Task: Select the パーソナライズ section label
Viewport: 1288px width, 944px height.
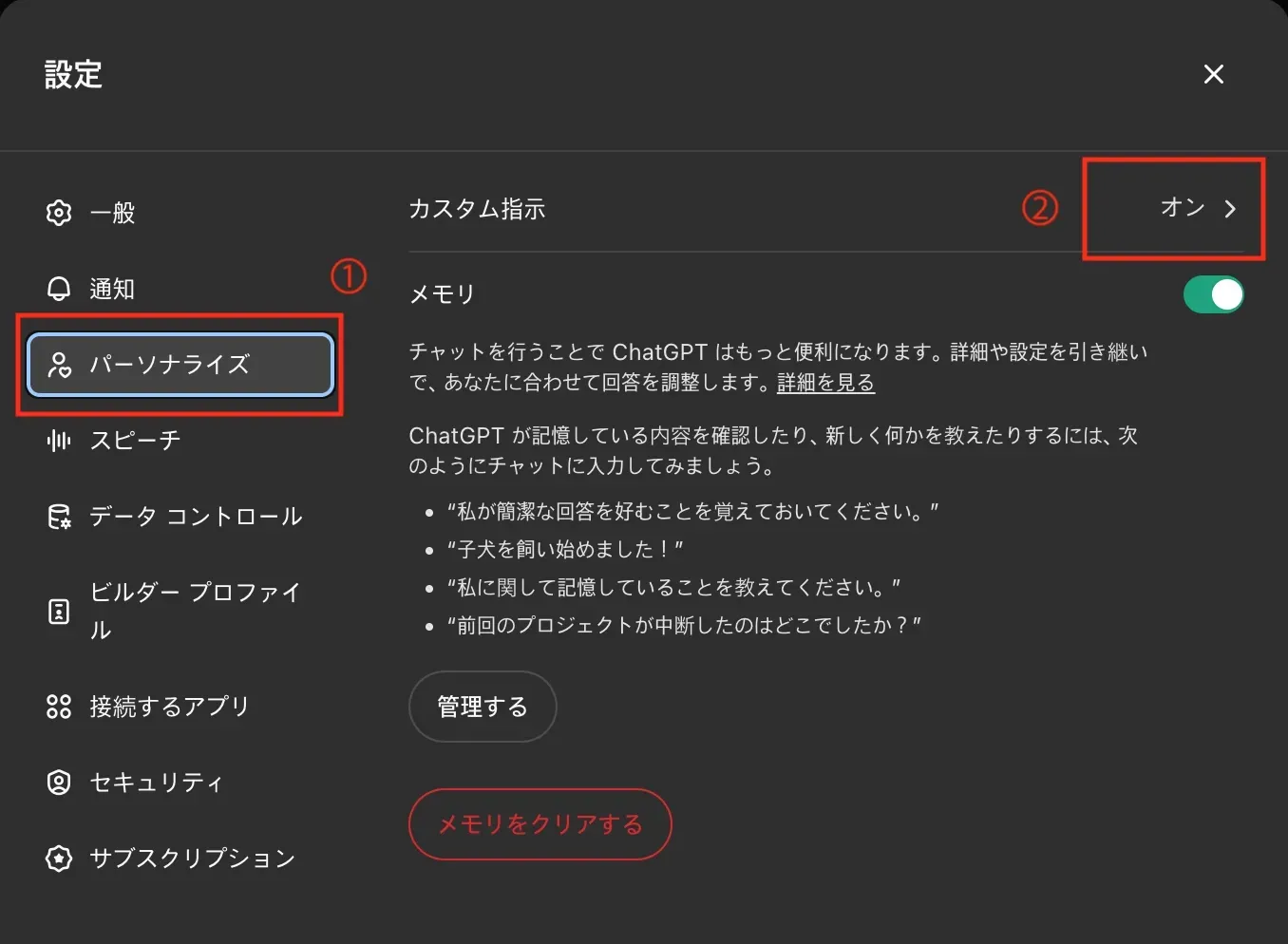Action: [x=170, y=364]
